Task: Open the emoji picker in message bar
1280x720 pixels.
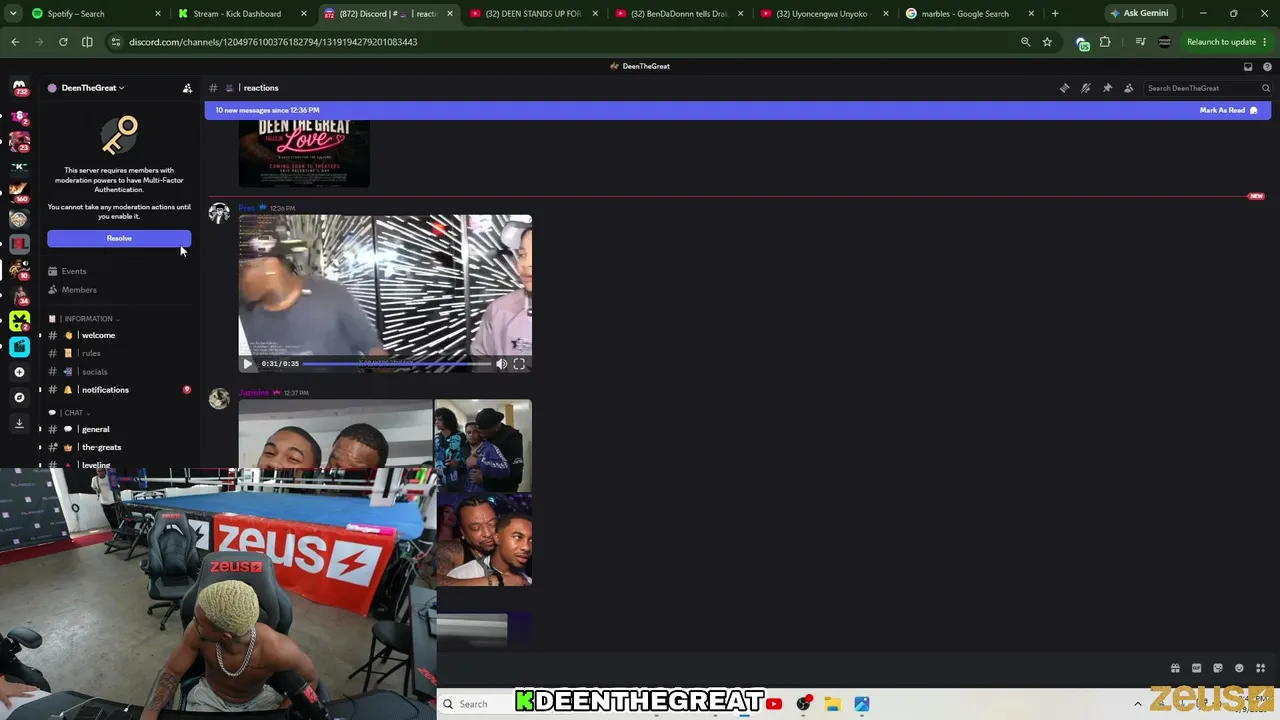Action: tap(1239, 668)
